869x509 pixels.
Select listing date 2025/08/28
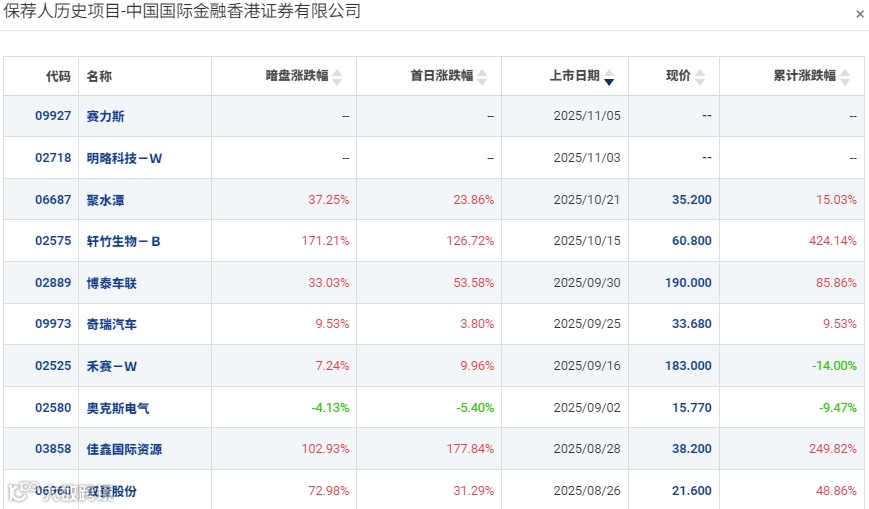tap(587, 449)
